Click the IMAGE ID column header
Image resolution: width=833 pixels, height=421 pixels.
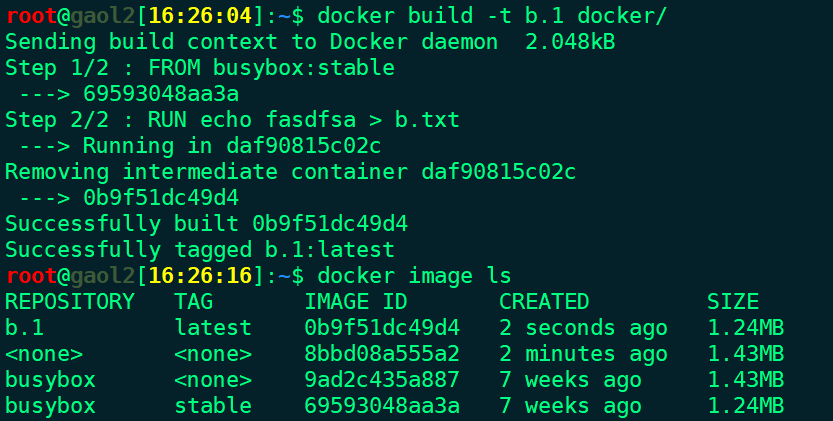[x=356, y=302]
